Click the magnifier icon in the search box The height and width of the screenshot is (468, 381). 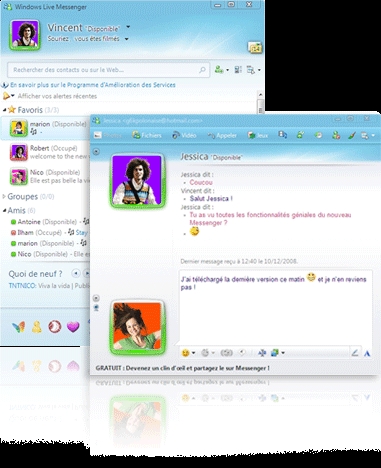pyautogui.click(x=202, y=70)
